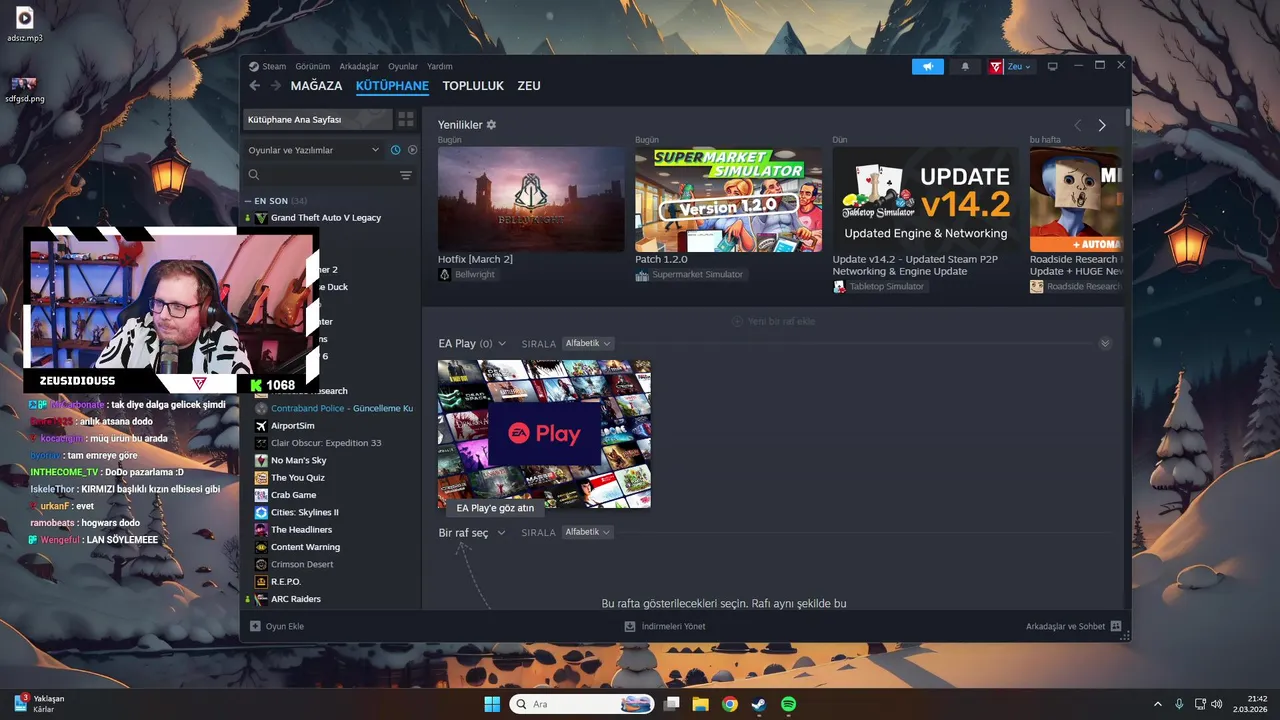The image size is (1280, 720).
Task: Show hidden system tray icons chevron
Action: [1158, 704]
